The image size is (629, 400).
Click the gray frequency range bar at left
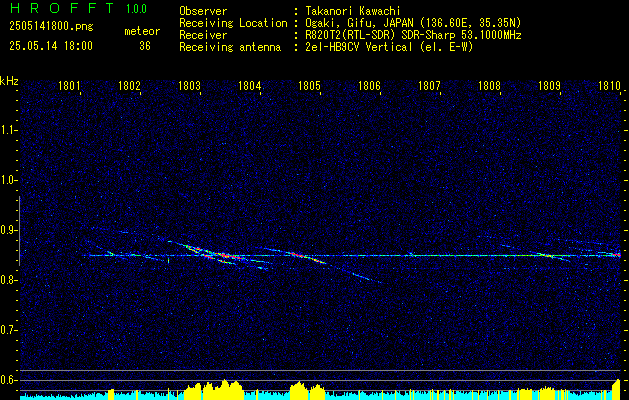click(19, 231)
